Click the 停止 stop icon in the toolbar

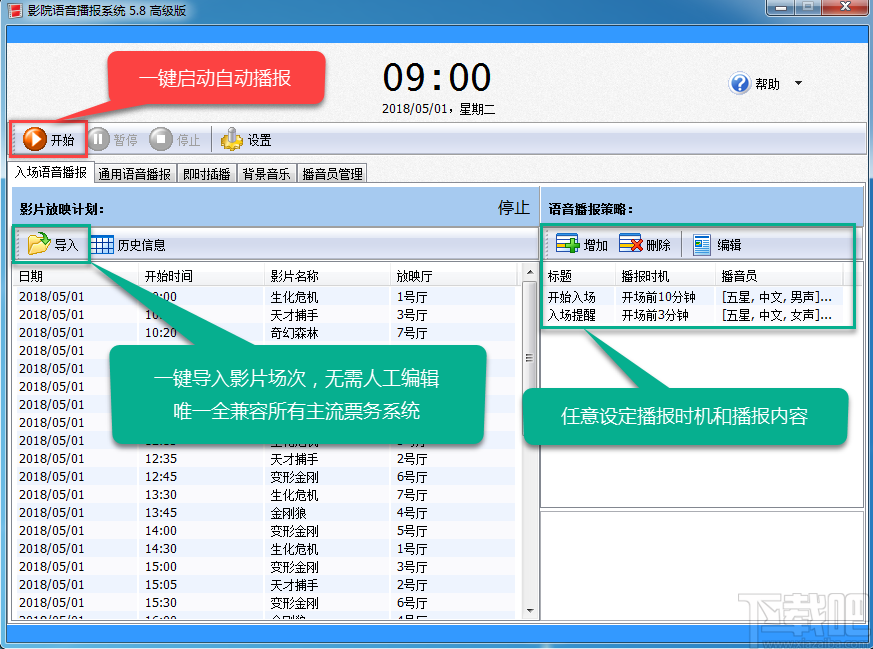tap(160, 140)
